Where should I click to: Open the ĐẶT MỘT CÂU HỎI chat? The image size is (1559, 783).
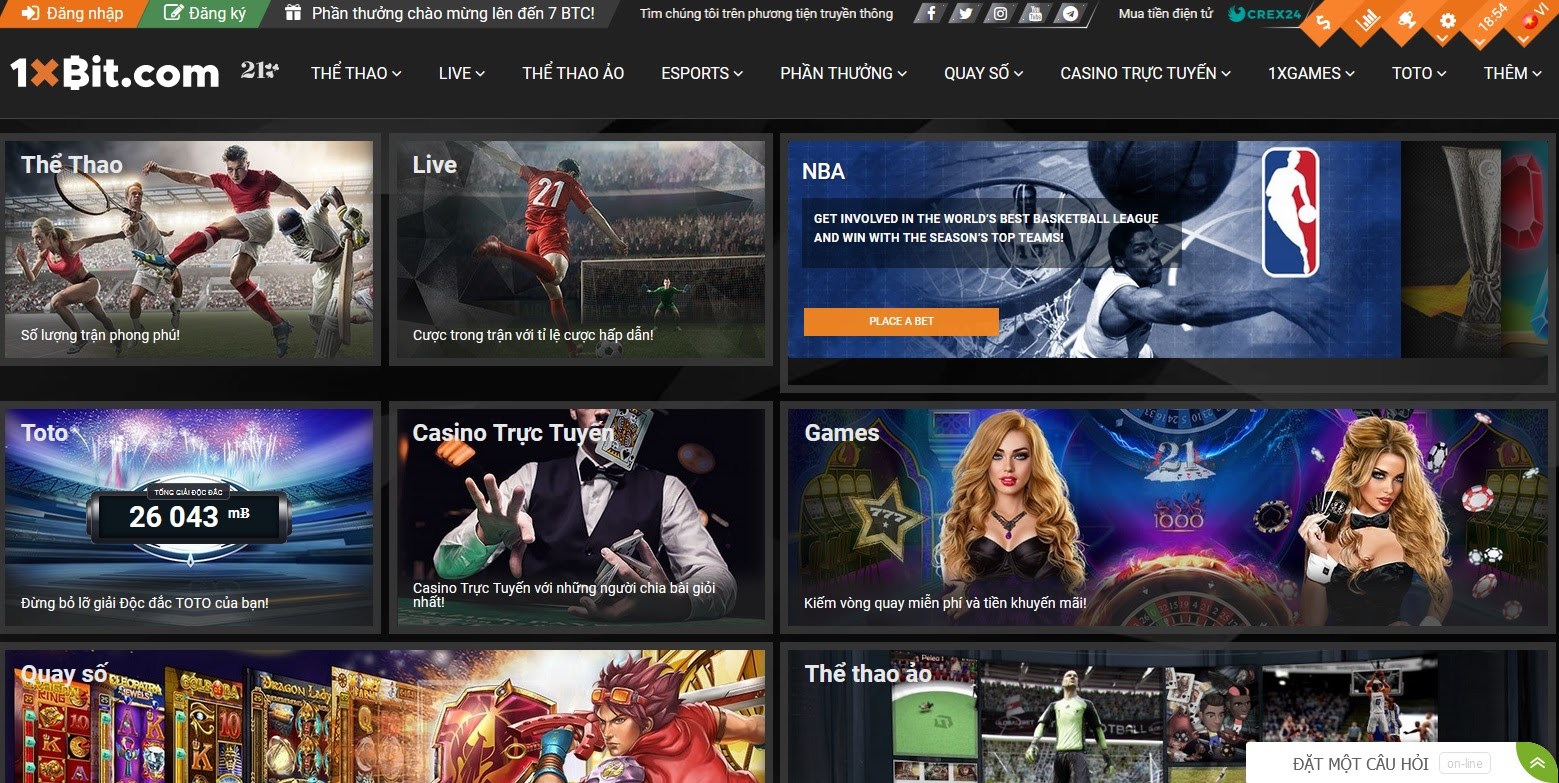[x=1360, y=763]
